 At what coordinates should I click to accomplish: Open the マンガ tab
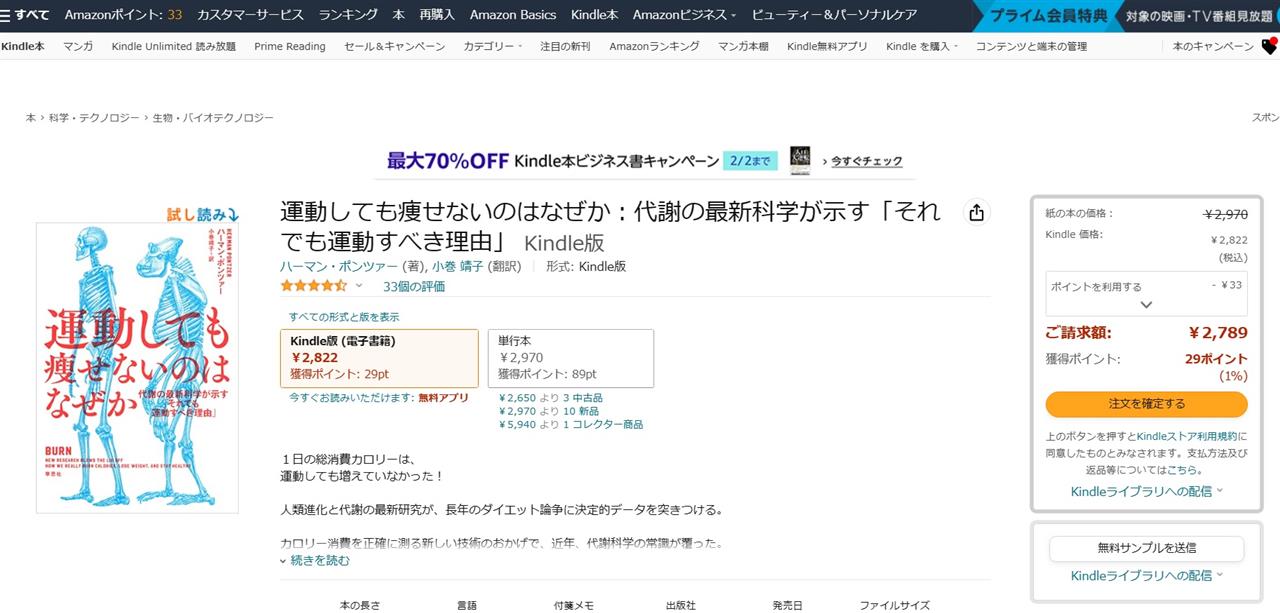pos(78,47)
